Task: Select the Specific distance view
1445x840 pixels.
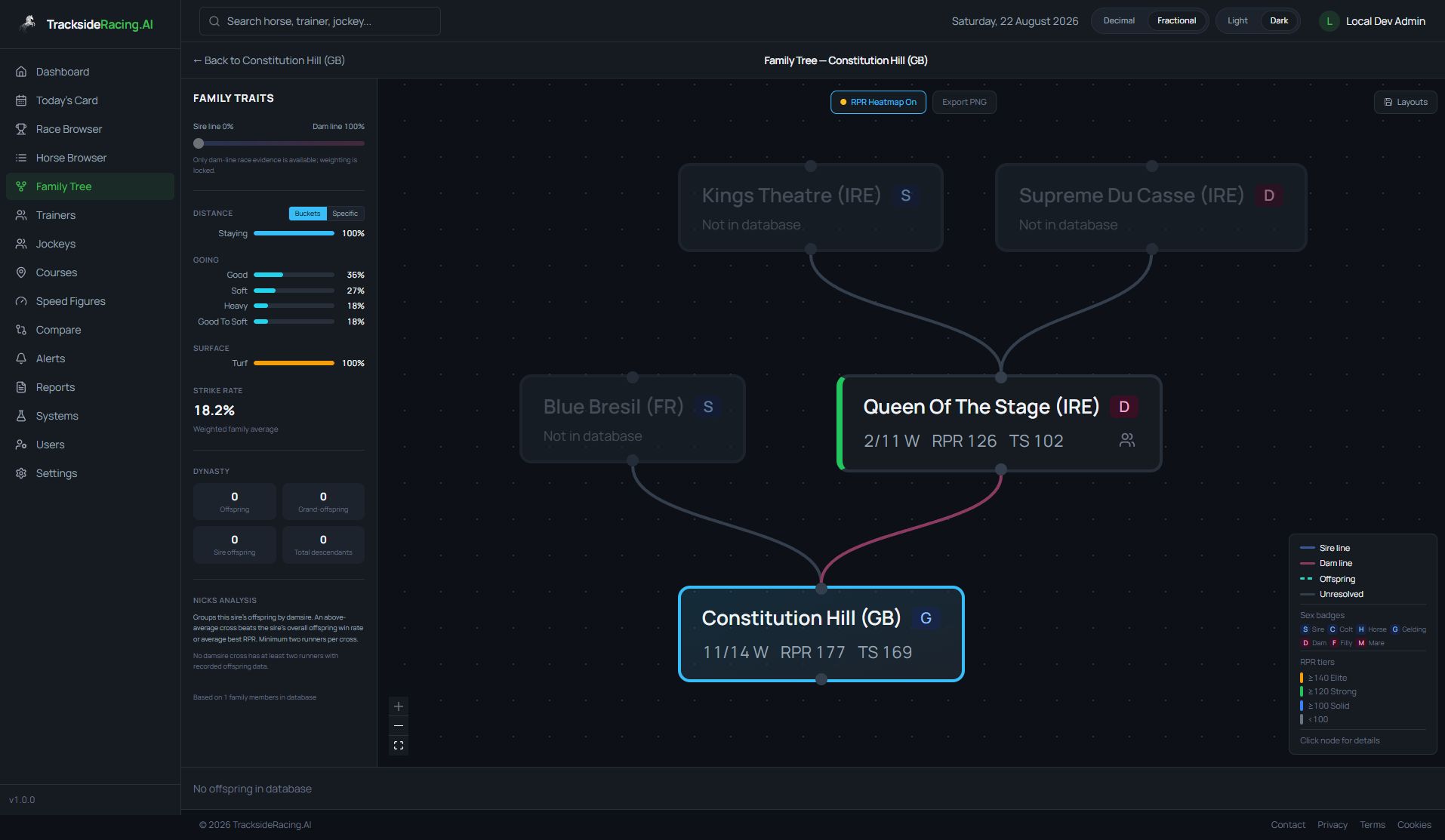Action: [345, 214]
